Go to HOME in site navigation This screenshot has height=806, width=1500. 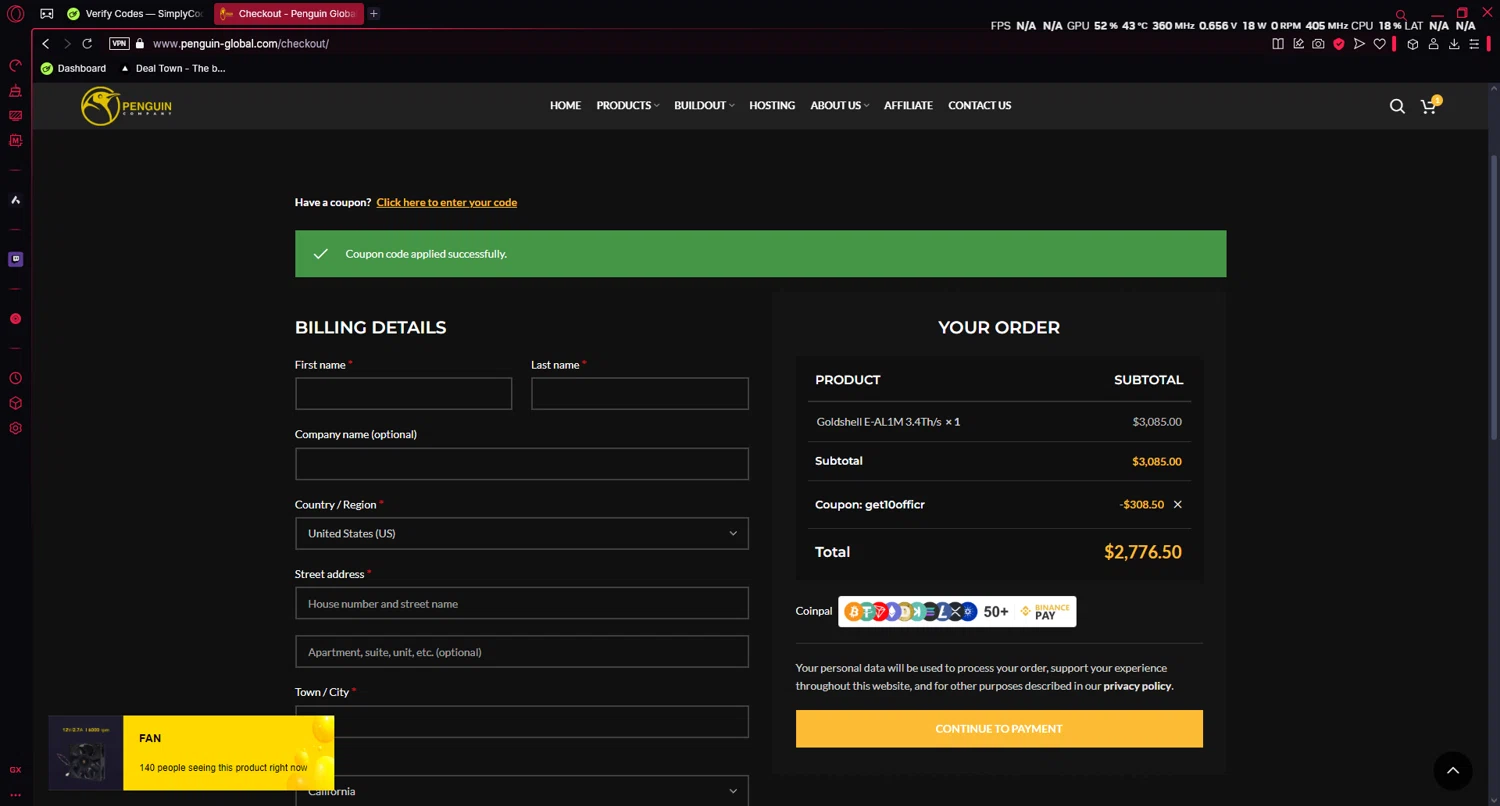pos(565,106)
